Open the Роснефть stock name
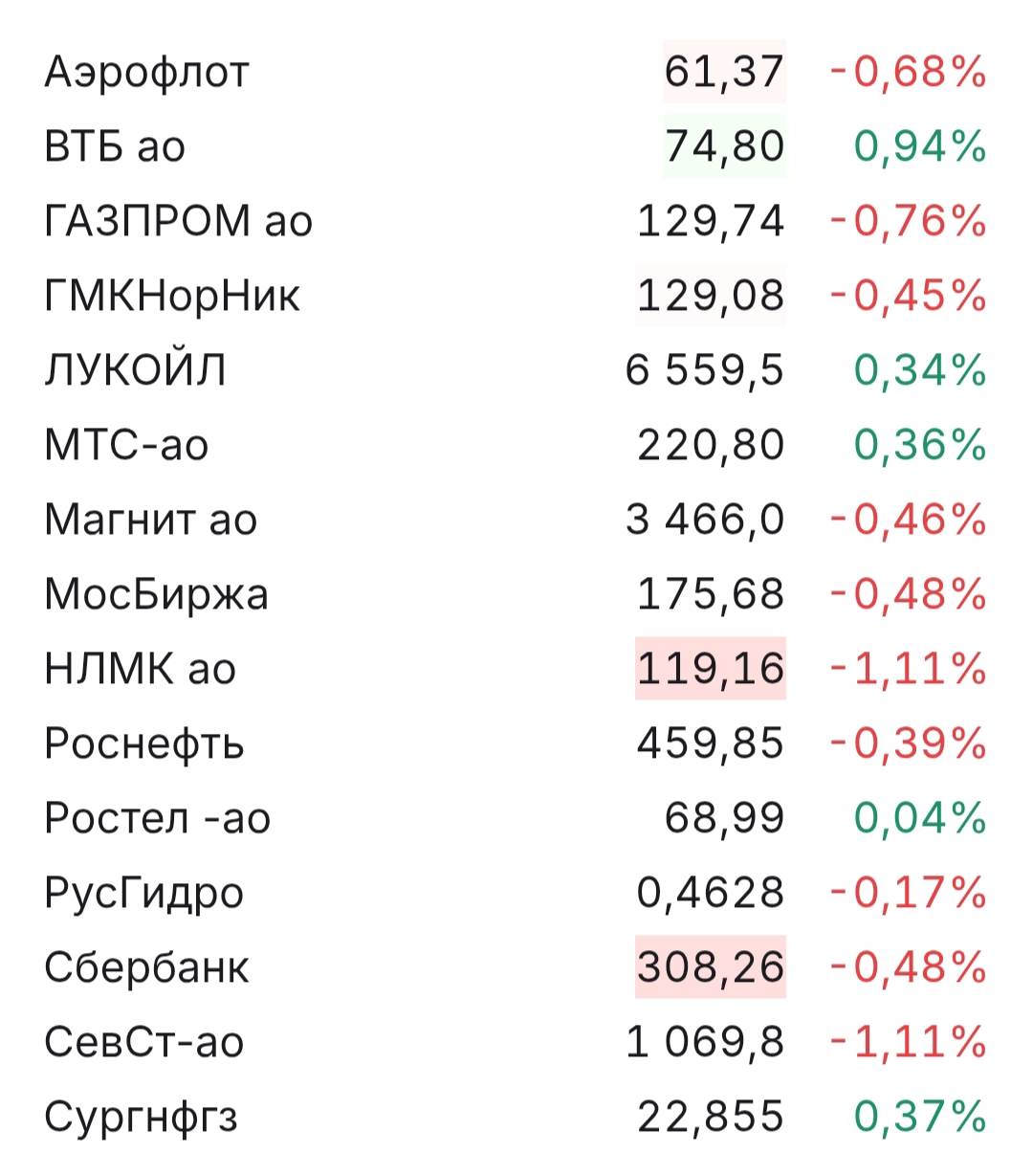1033x1176 pixels. coord(144,743)
